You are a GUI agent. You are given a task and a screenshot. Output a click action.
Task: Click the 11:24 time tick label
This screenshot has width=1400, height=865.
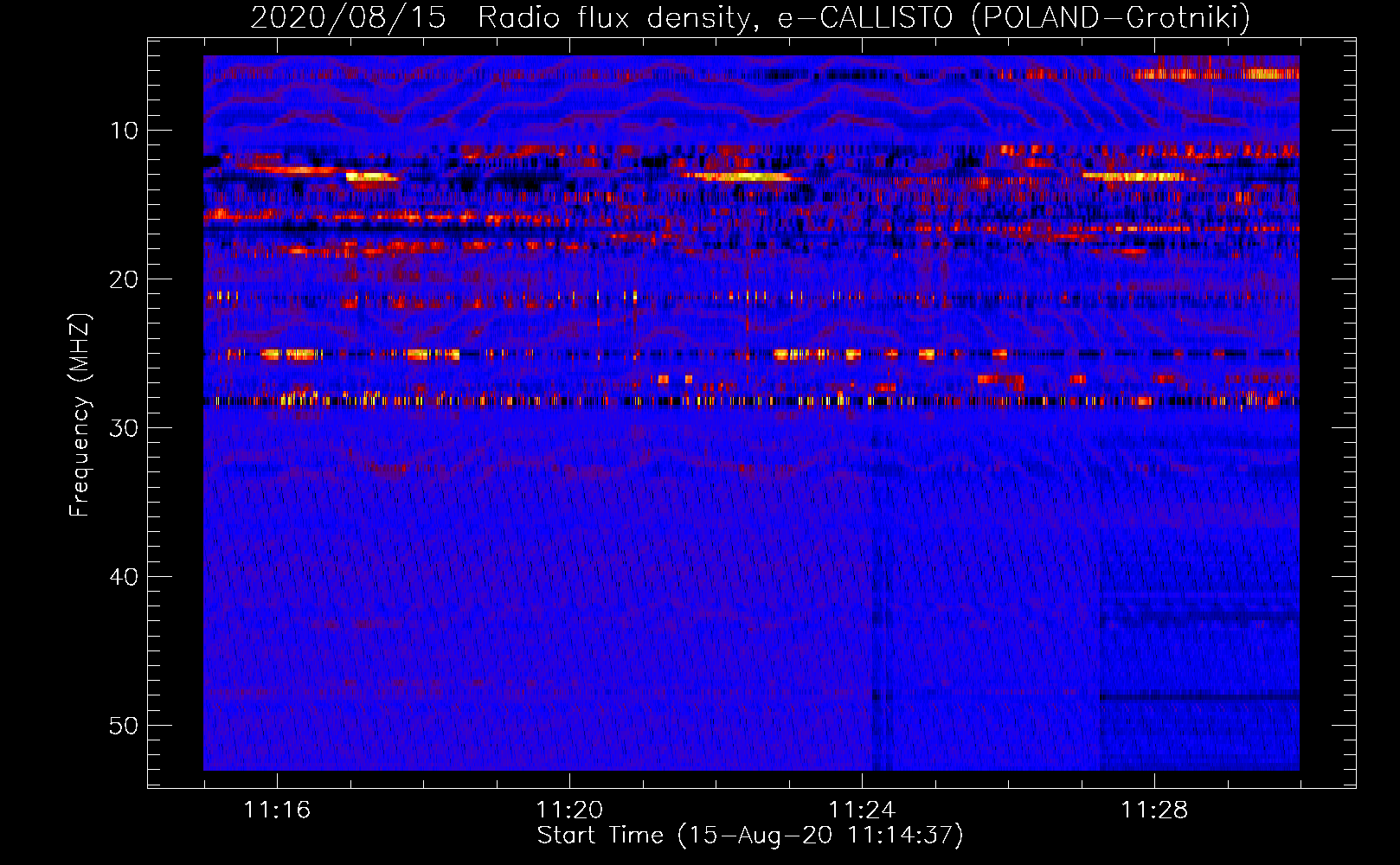tap(862, 810)
